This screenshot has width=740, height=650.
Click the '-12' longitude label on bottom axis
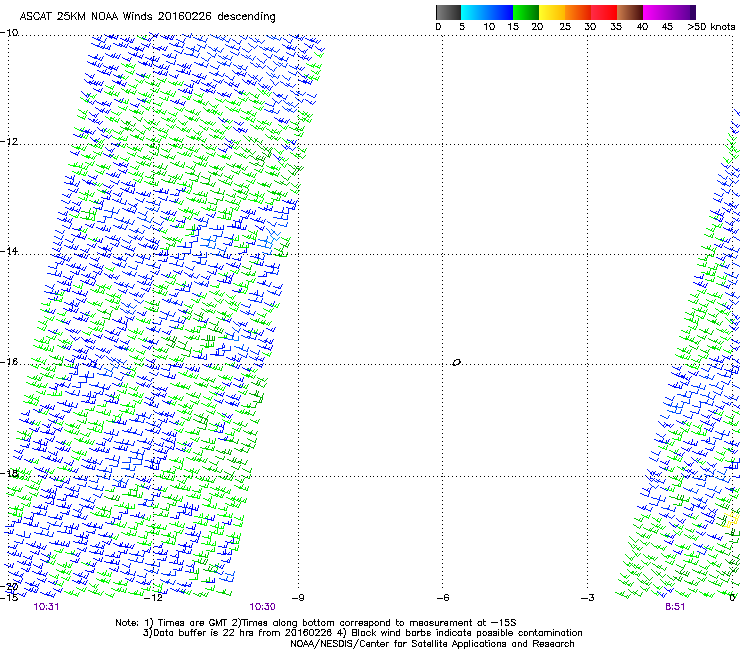click(153, 598)
